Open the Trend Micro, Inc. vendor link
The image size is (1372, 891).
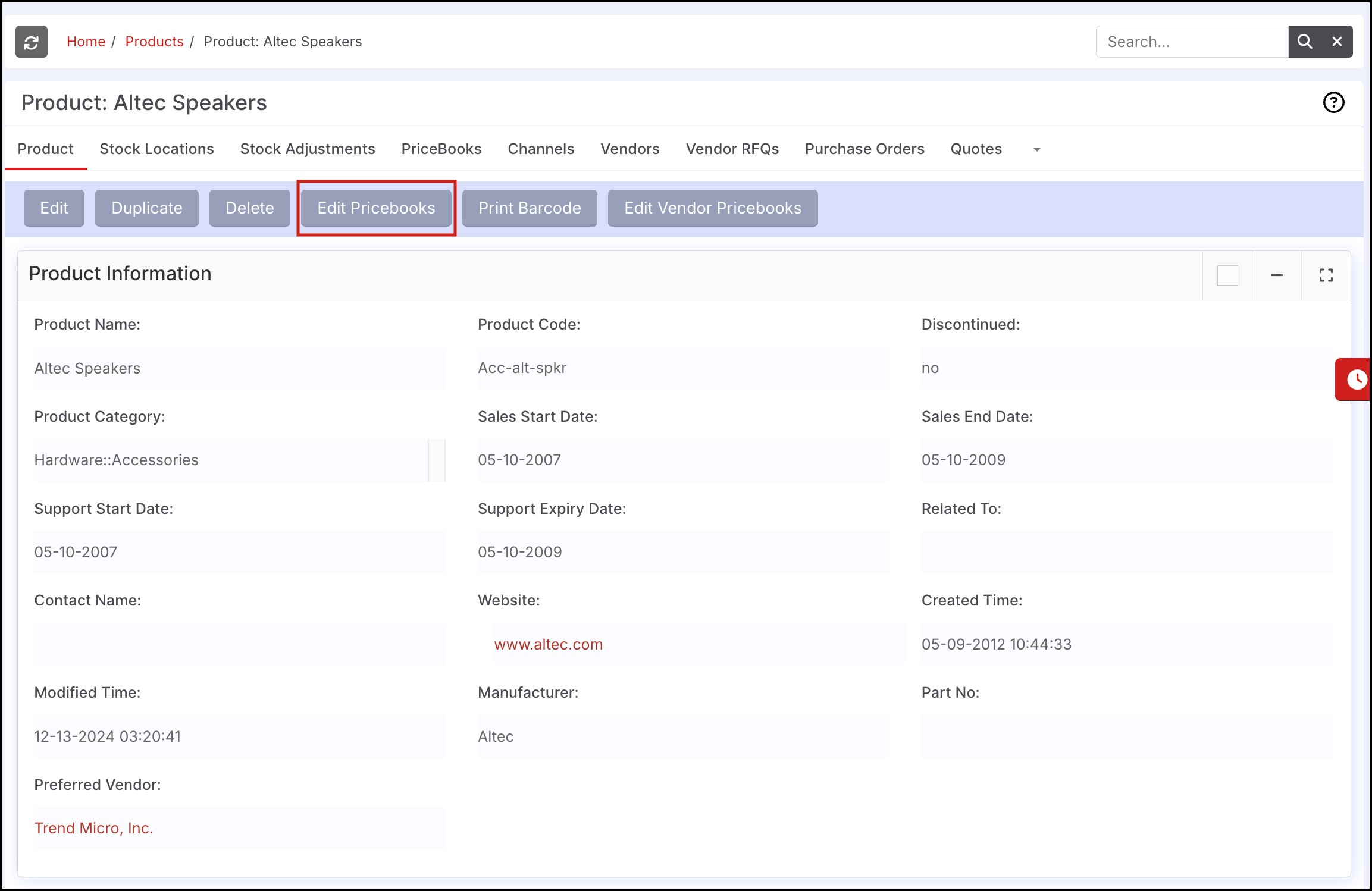click(x=94, y=828)
